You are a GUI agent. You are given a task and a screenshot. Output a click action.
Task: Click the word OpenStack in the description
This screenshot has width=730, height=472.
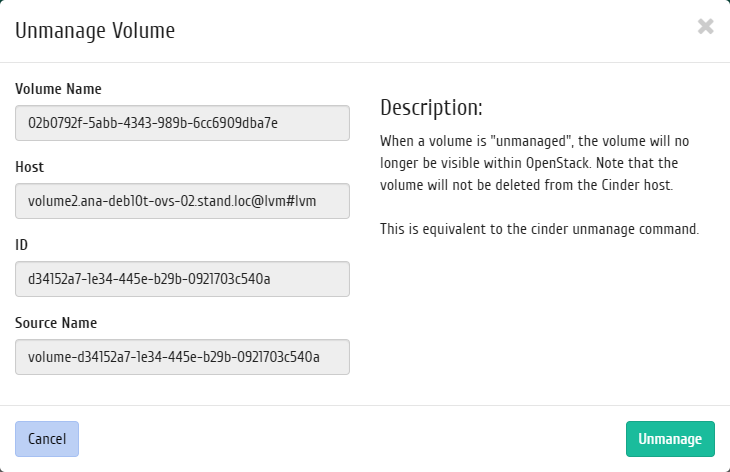click(x=559, y=163)
